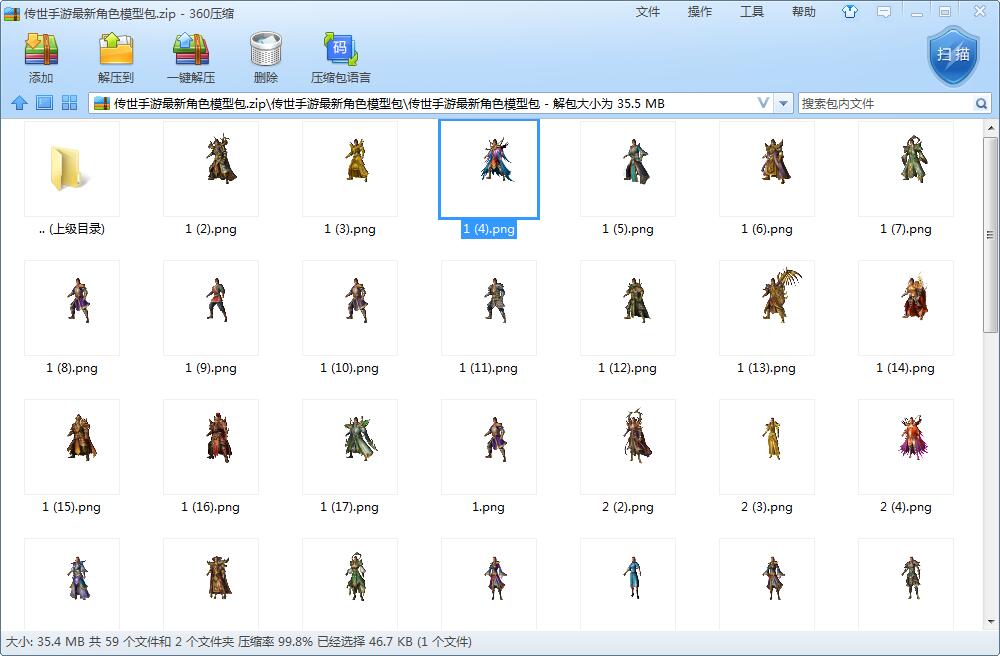Expand the address path dropdown chevron
The height and width of the screenshot is (656, 1000).
(x=763, y=103)
